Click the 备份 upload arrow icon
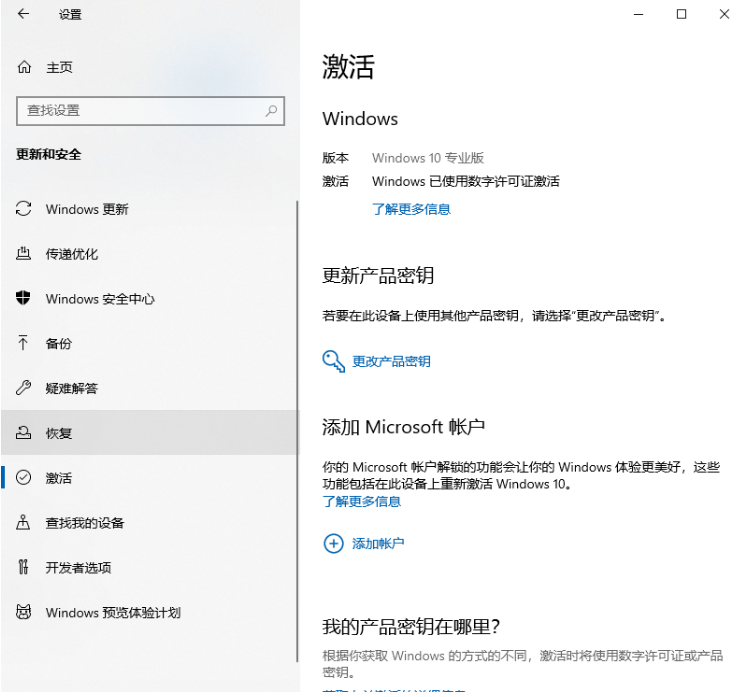 tap(24, 343)
